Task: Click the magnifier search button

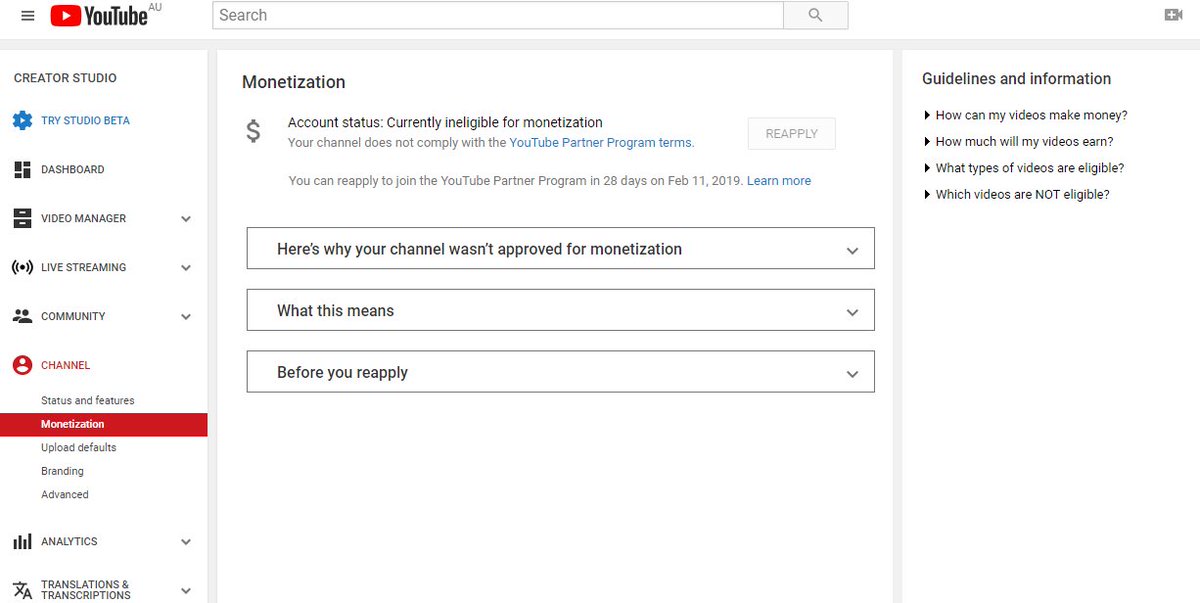Action: click(816, 15)
